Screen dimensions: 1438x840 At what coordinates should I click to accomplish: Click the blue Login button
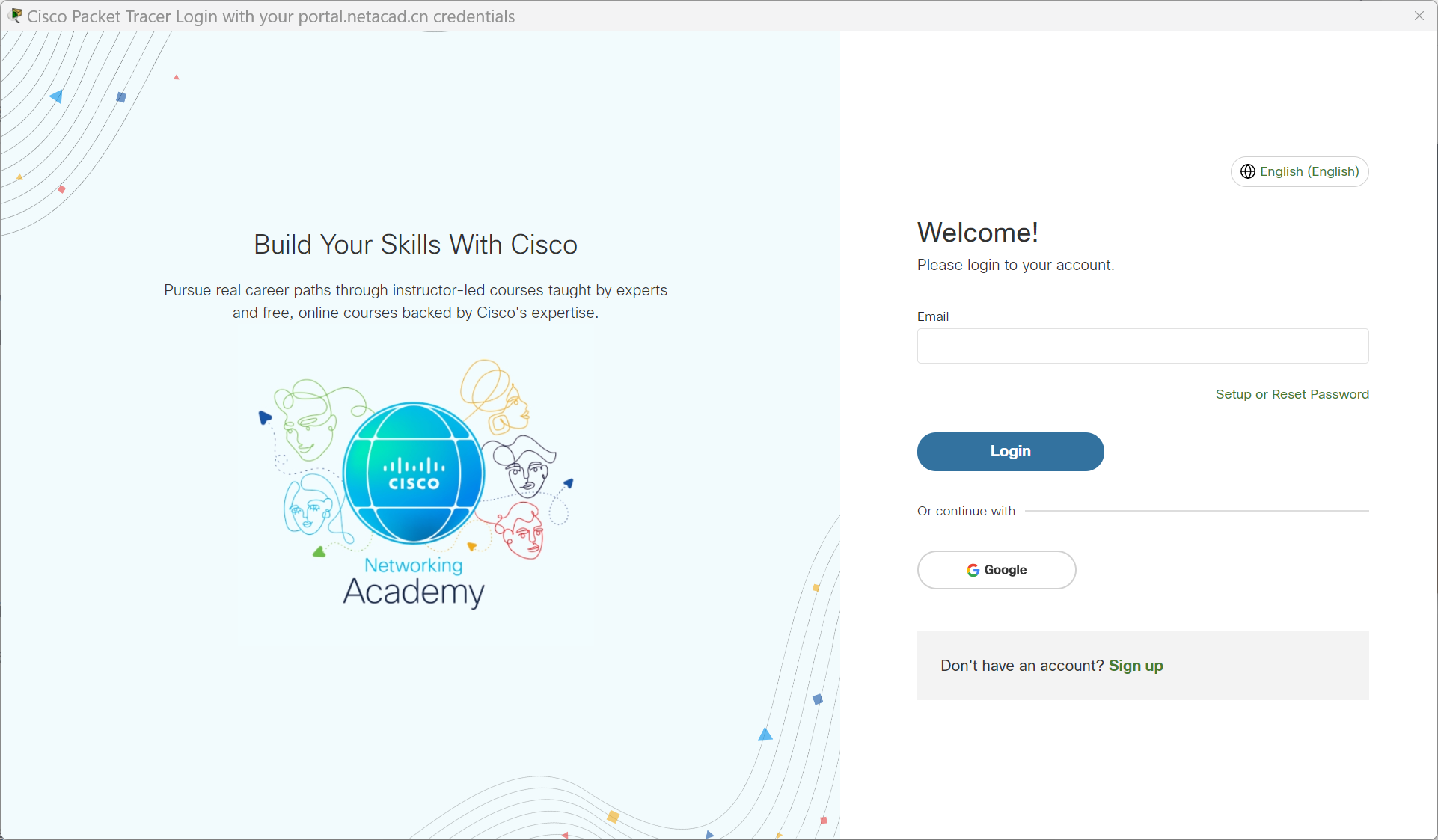1010,452
